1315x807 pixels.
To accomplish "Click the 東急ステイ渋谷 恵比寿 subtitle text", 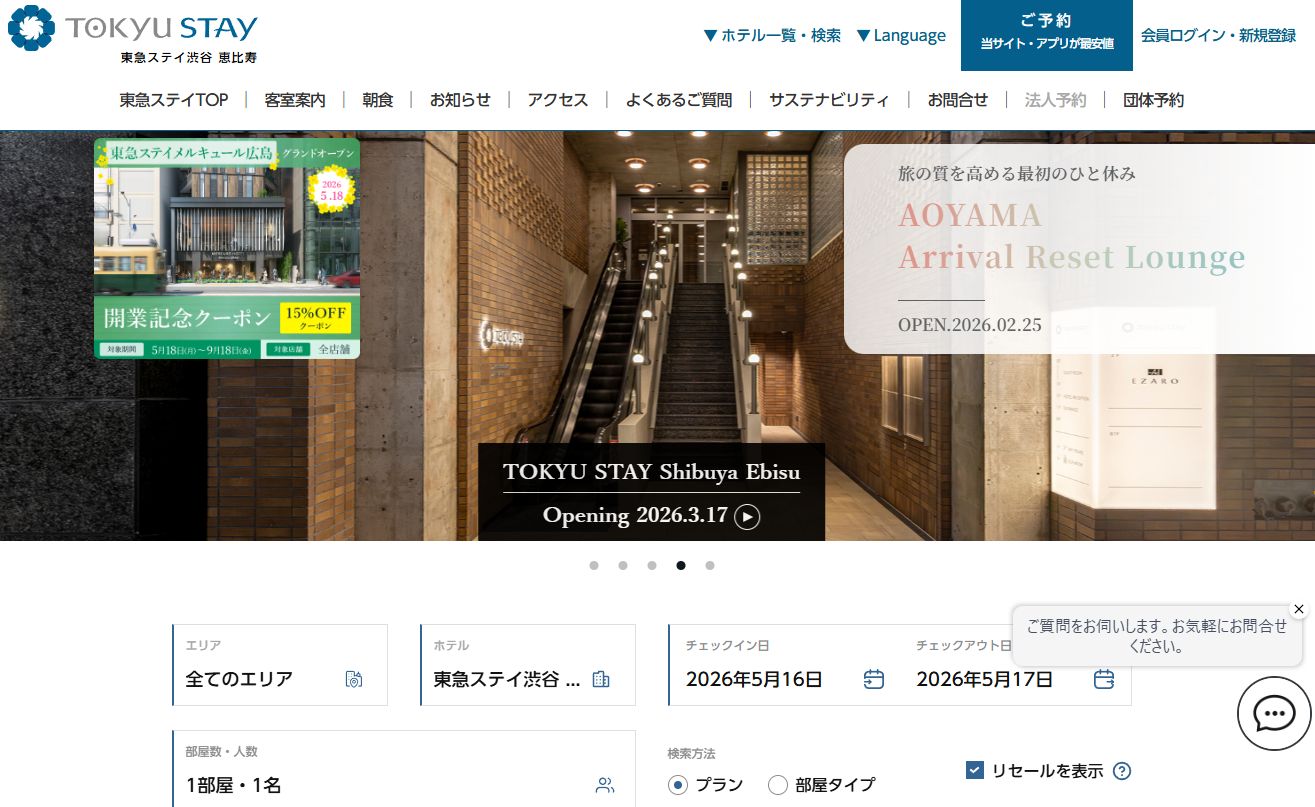I will [x=189, y=58].
